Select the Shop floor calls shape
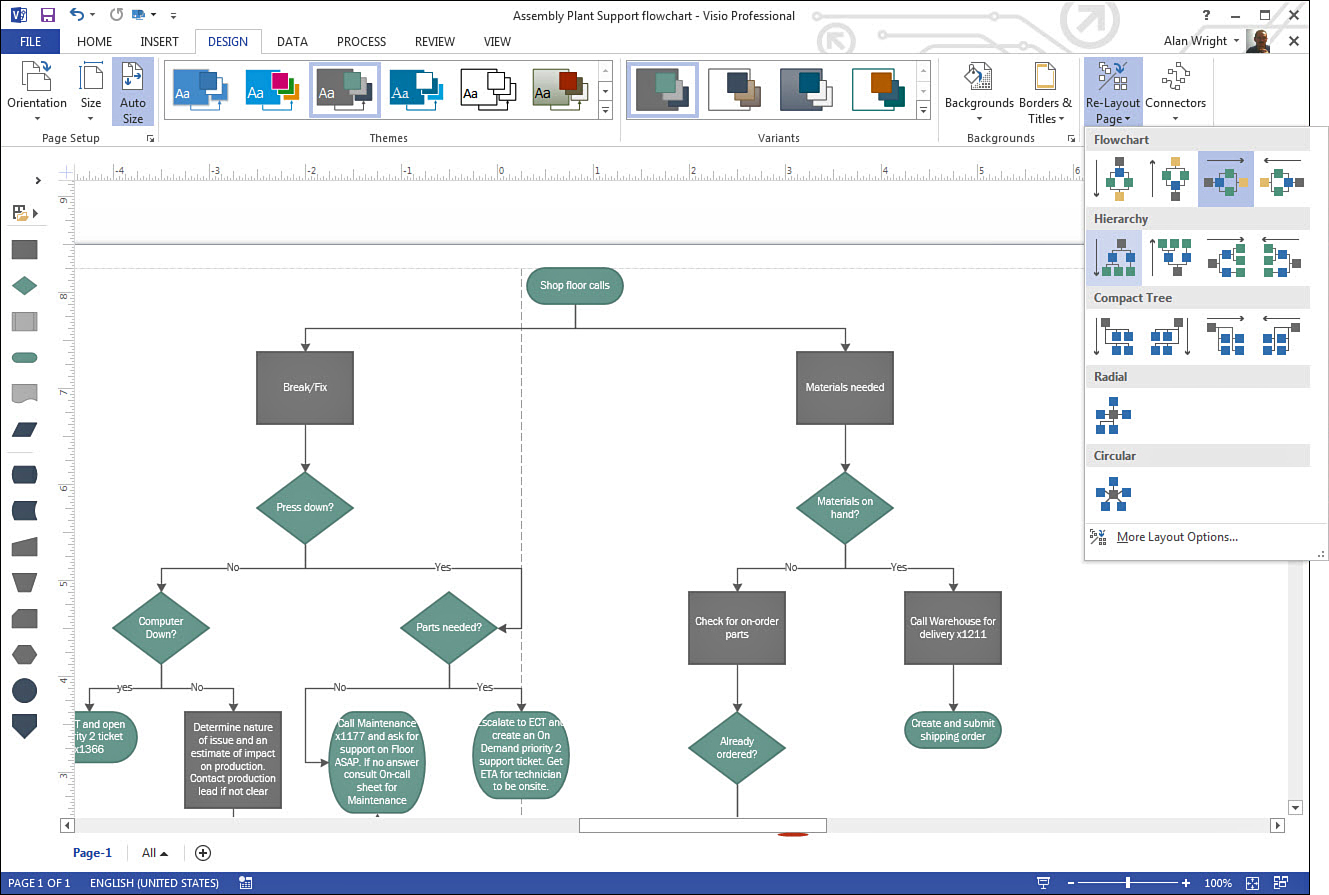The width and height of the screenshot is (1329, 895). 575,285
